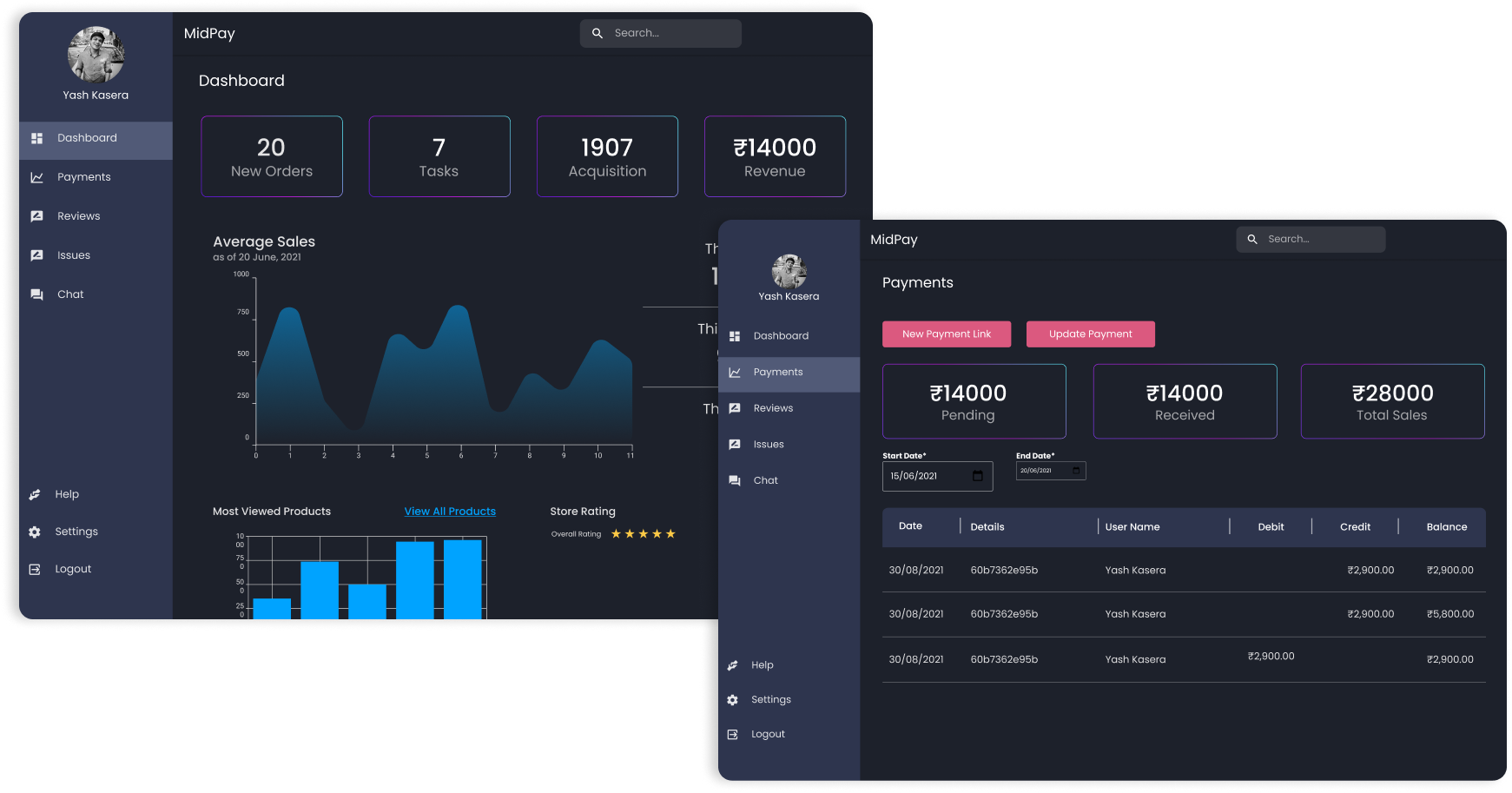Viewport: 1512px width, 793px height.
Task: Open the End Date calendar picker
Action: (1076, 471)
